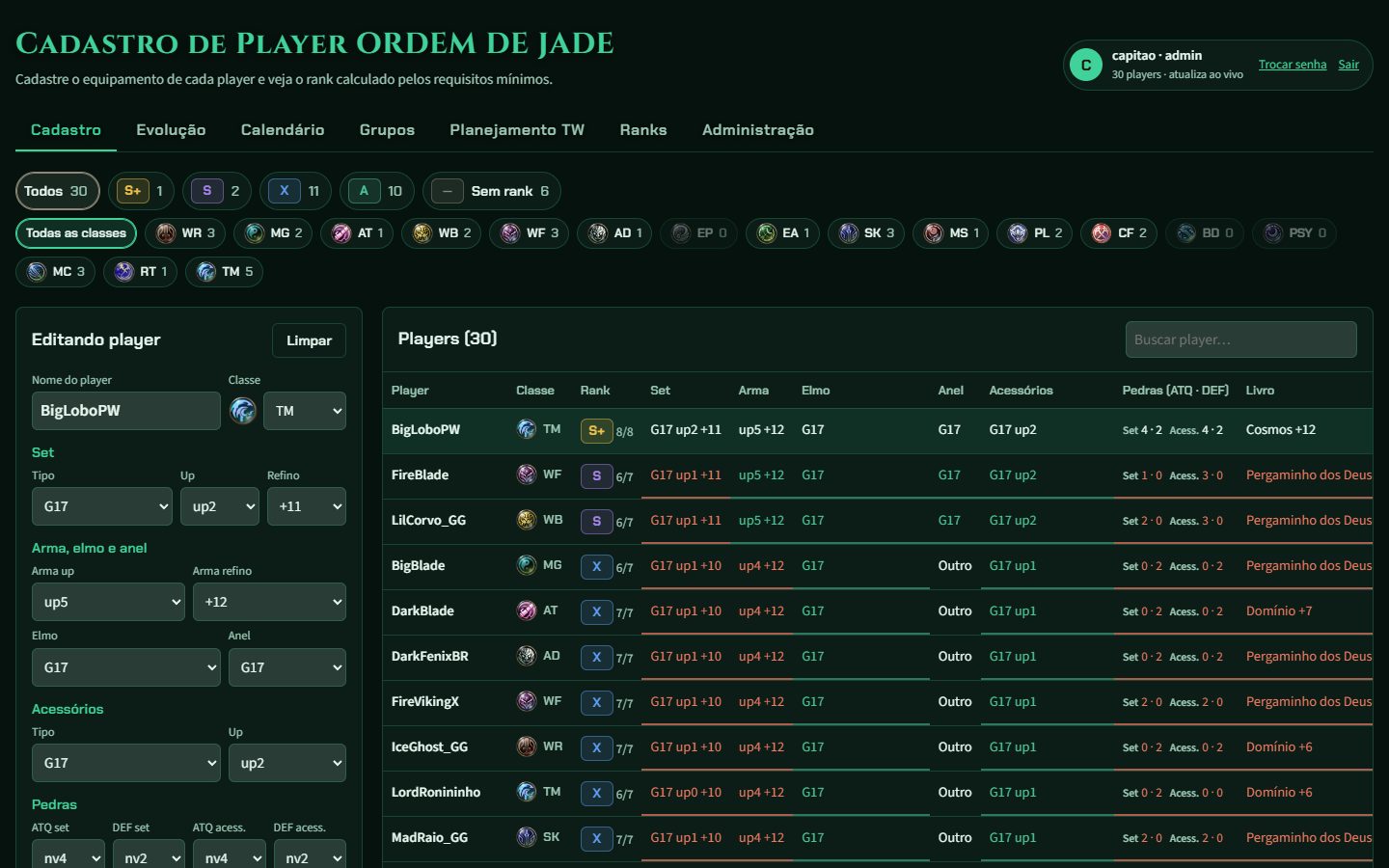Viewport: 1389px width, 868px height.
Task: Click the EA class filter icon
Action: tap(767, 233)
